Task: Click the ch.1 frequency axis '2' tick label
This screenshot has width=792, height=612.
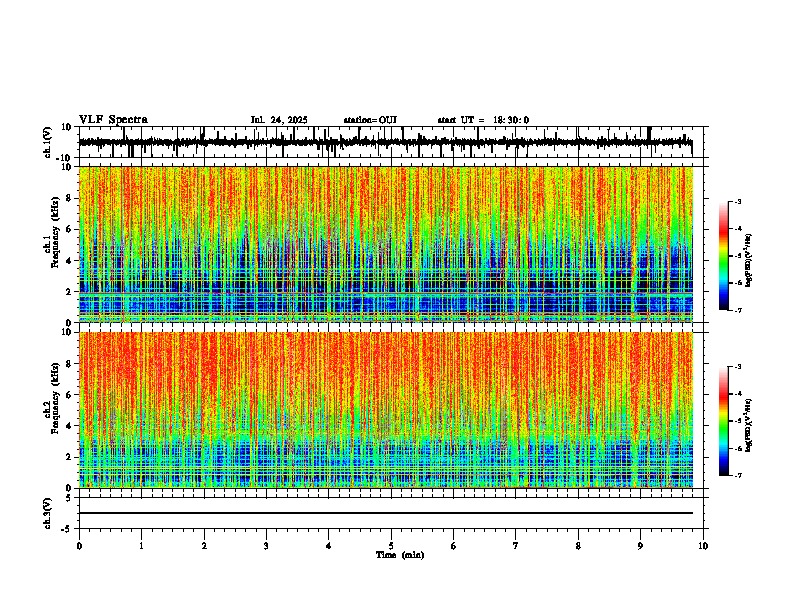Action: point(69,292)
